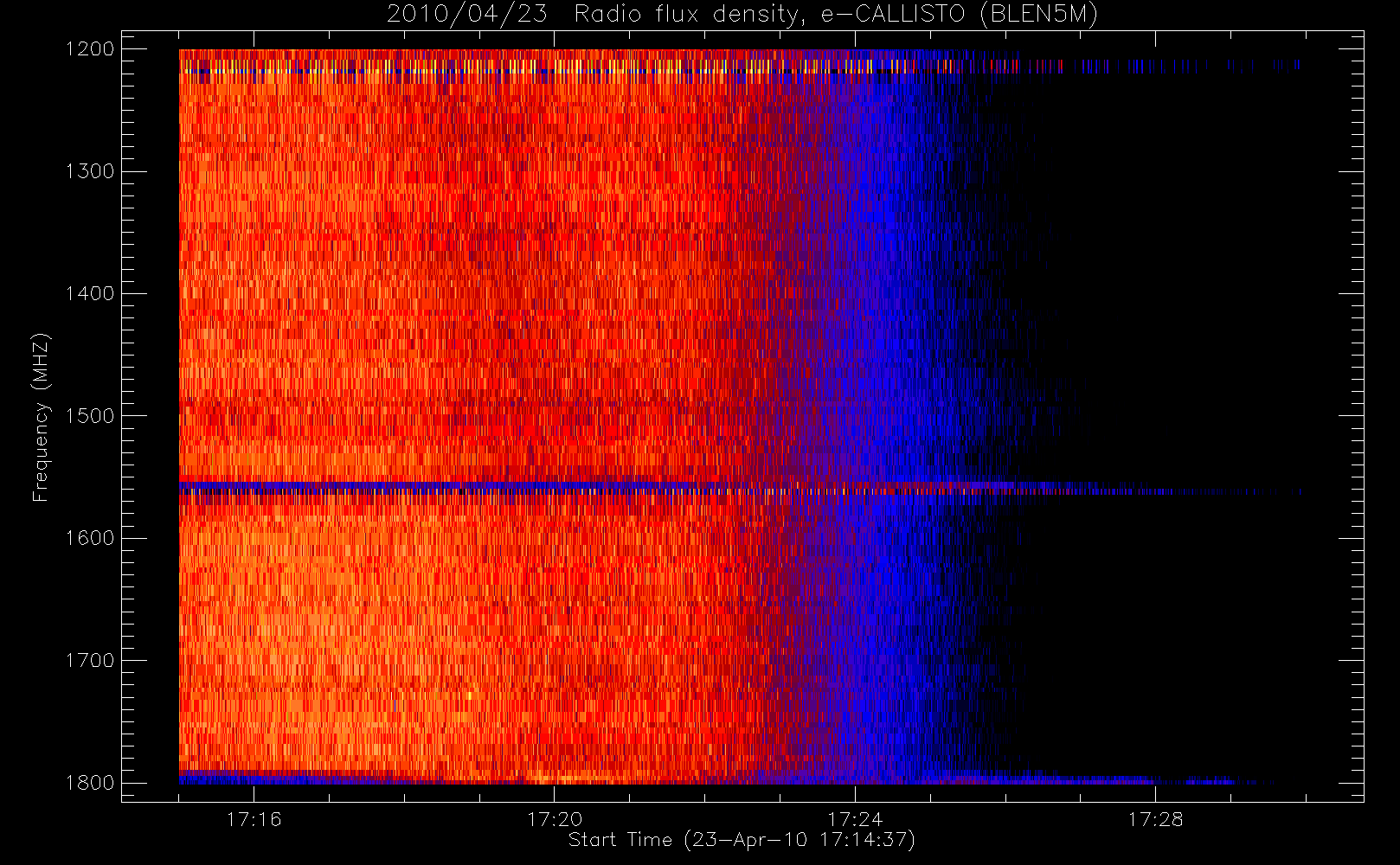Screen dimensions: 1400x865
Task: Click the 1400 frequency tick label
Action: coord(90,293)
